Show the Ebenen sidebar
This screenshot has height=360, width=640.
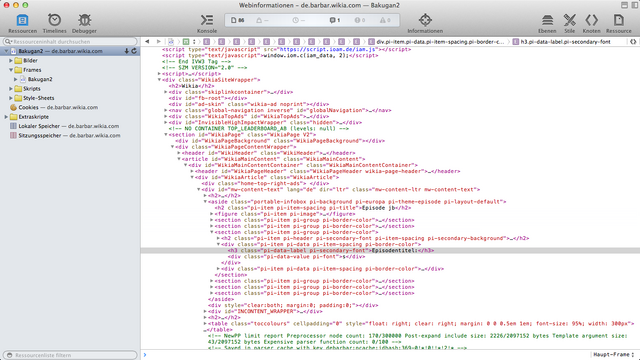(547, 23)
